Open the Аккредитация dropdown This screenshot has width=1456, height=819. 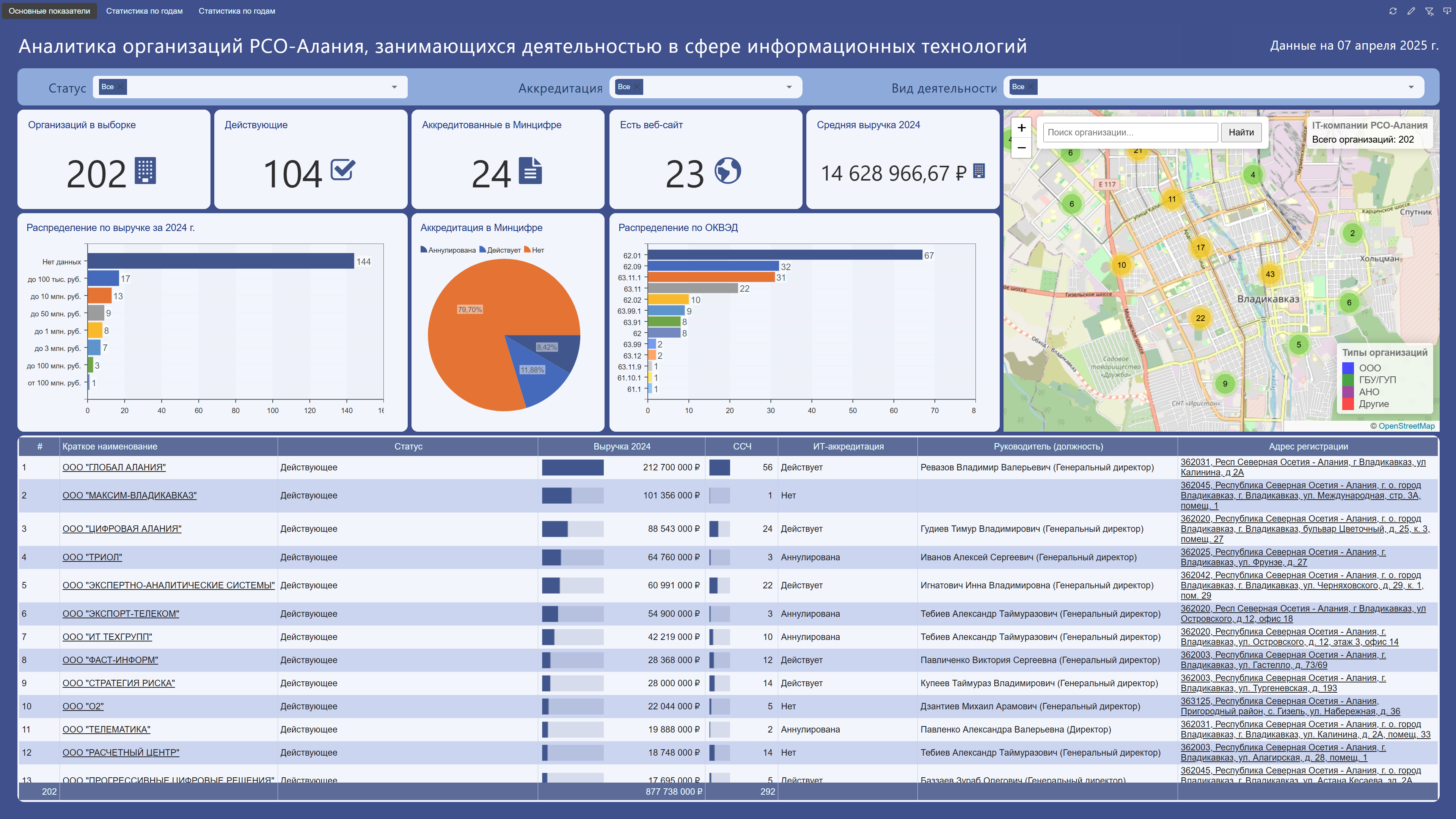click(789, 87)
